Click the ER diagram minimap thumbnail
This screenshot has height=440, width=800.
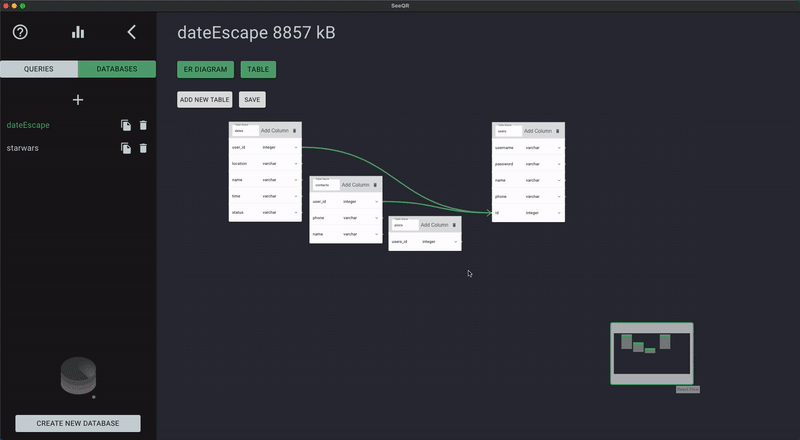click(x=652, y=353)
